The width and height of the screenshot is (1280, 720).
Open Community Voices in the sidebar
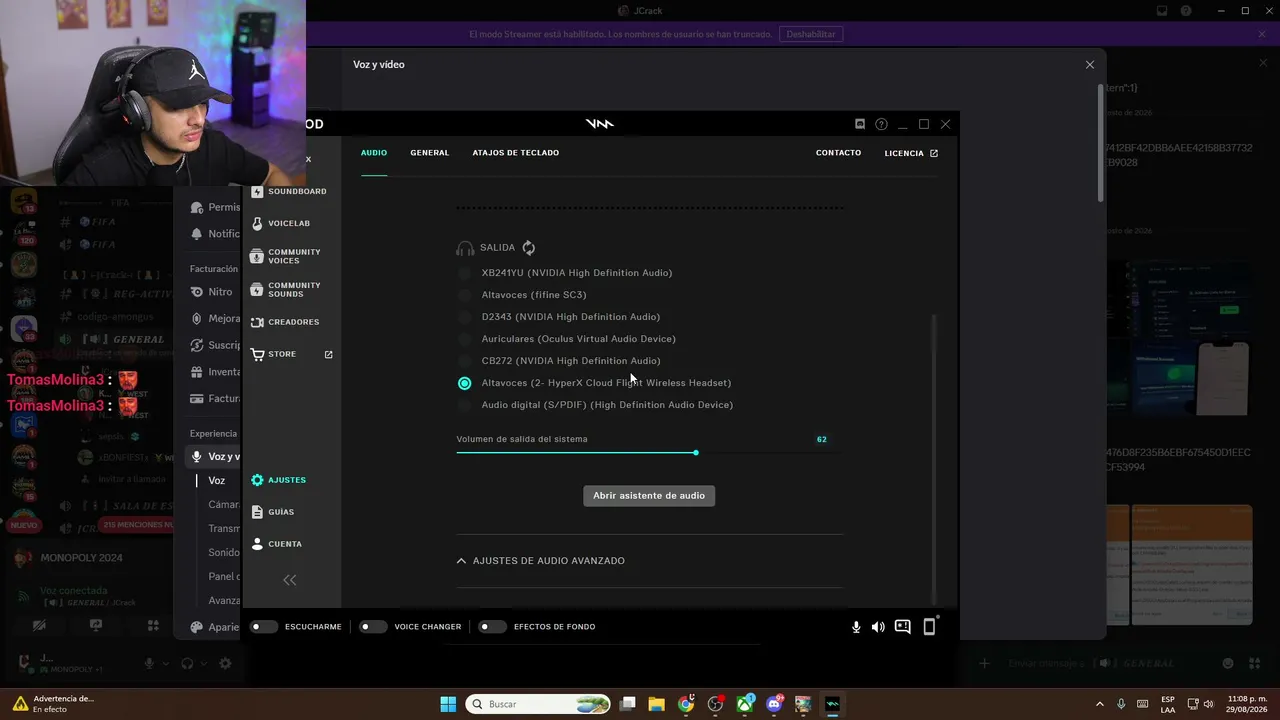point(286,257)
